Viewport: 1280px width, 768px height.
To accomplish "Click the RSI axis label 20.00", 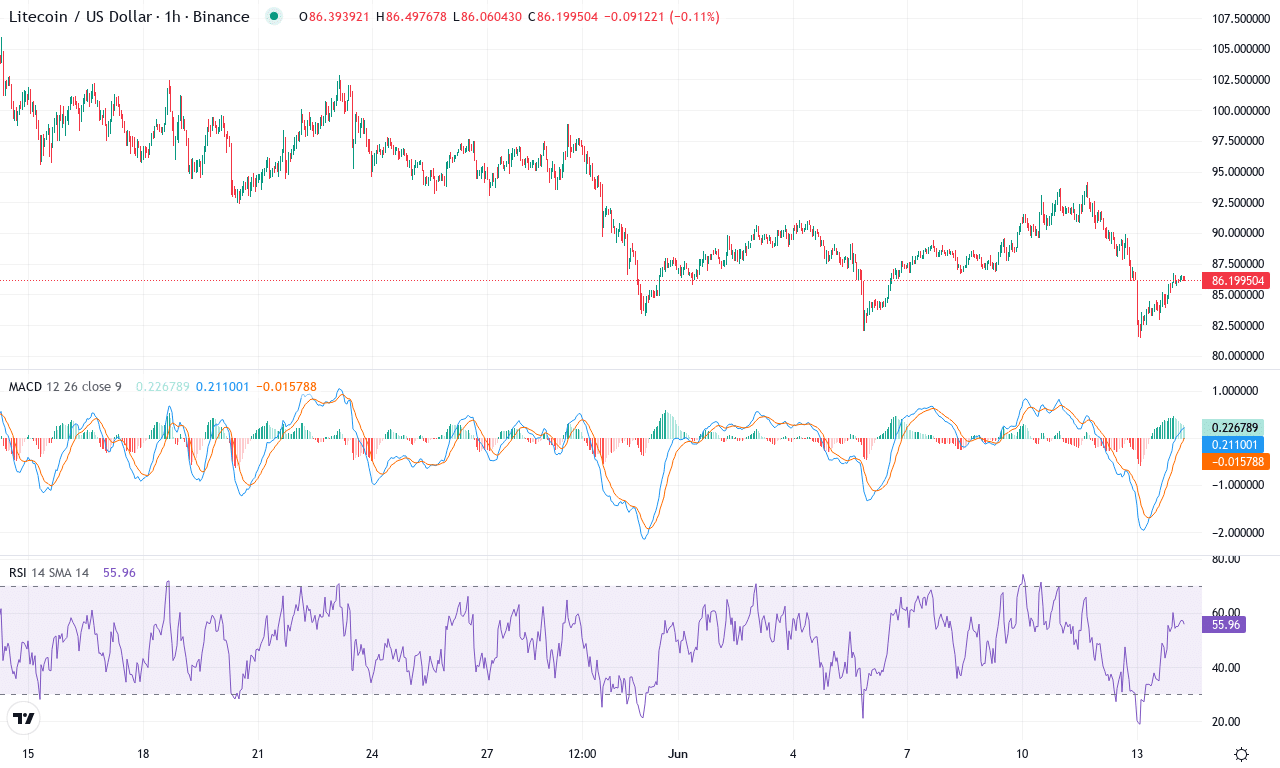I will [1225, 721].
